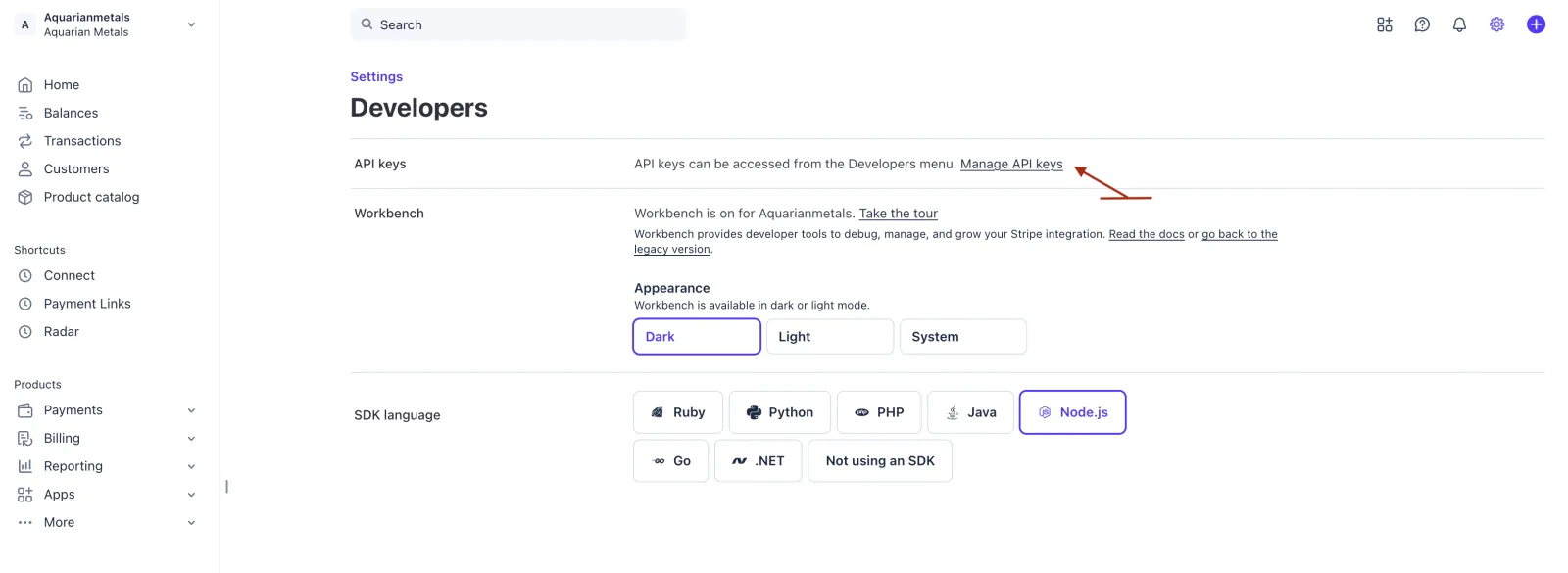Click the Home icon in sidebar
Image resolution: width=1568 pixels, height=573 pixels.
[x=25, y=85]
